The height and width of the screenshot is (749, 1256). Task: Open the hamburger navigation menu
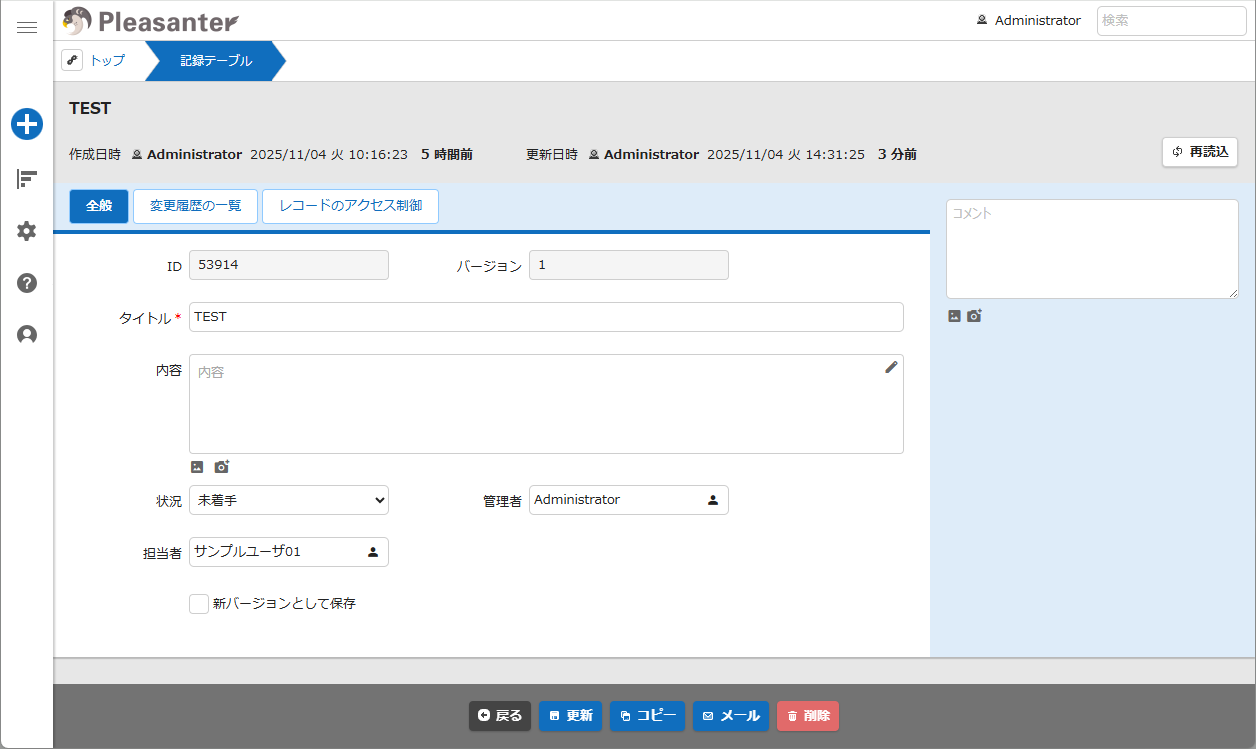pos(27,28)
